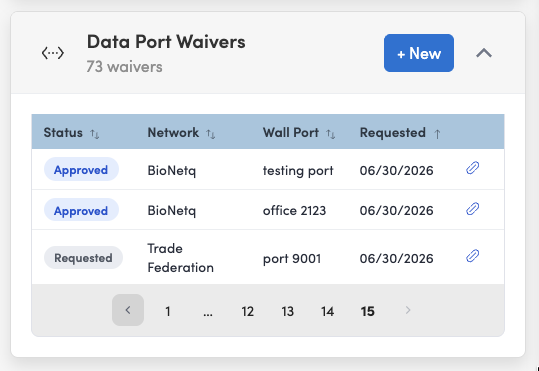Click the testing port cell

pos(298,171)
